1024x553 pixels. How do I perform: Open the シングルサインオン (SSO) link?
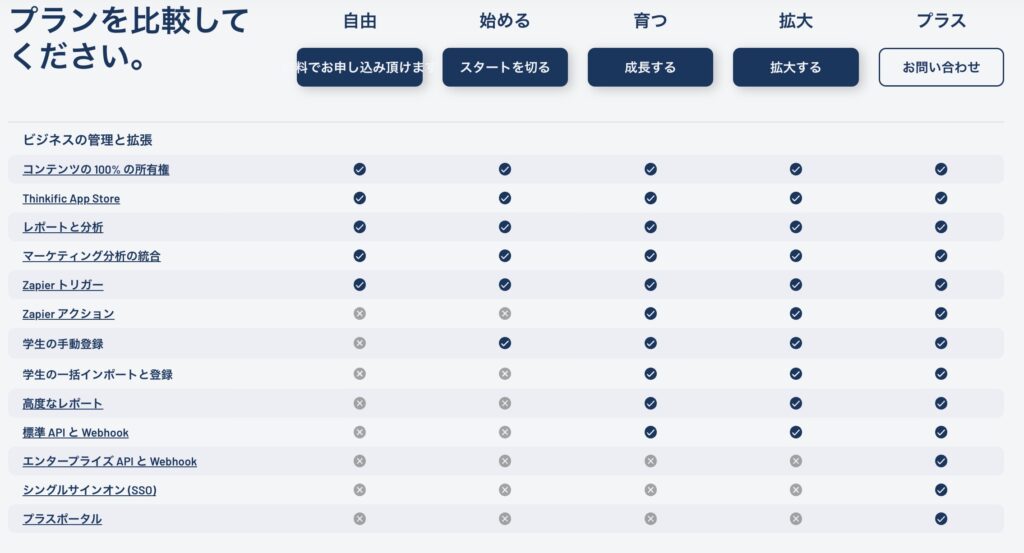tap(89, 490)
